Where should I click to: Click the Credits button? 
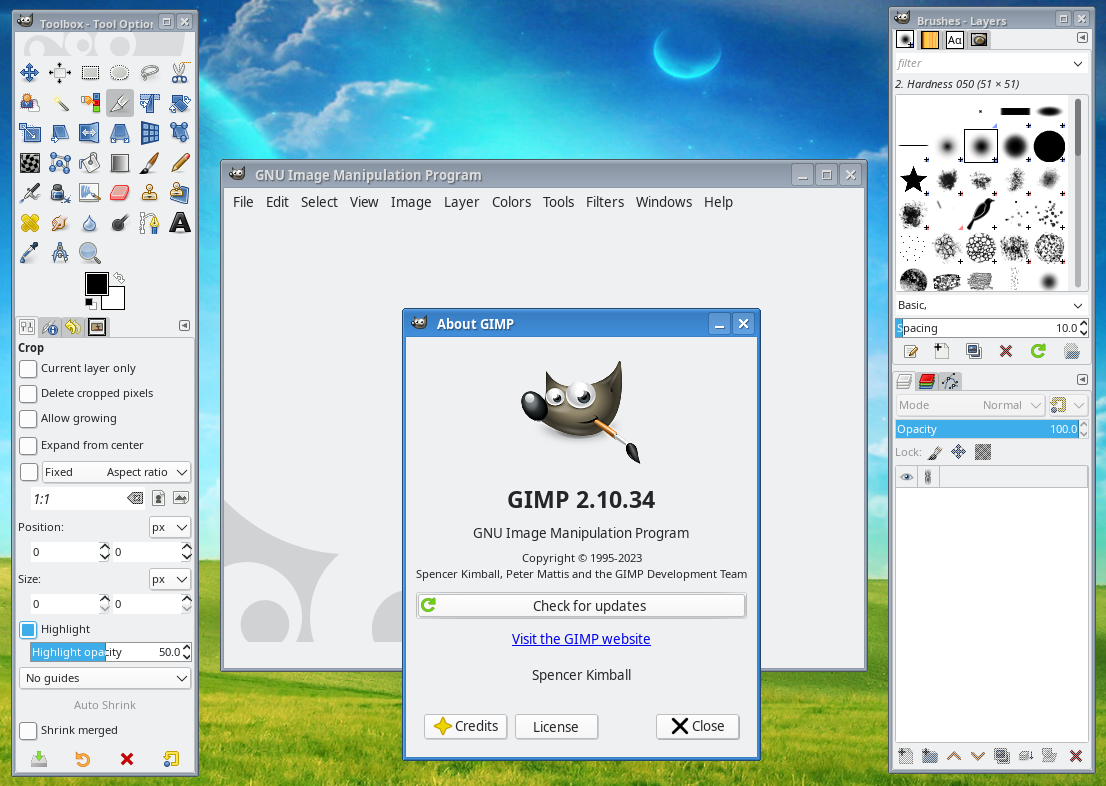466,726
